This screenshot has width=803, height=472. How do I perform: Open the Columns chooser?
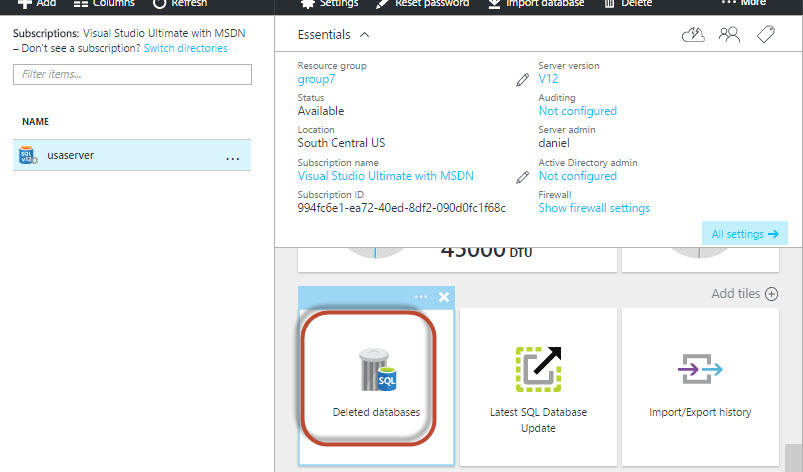point(104,4)
